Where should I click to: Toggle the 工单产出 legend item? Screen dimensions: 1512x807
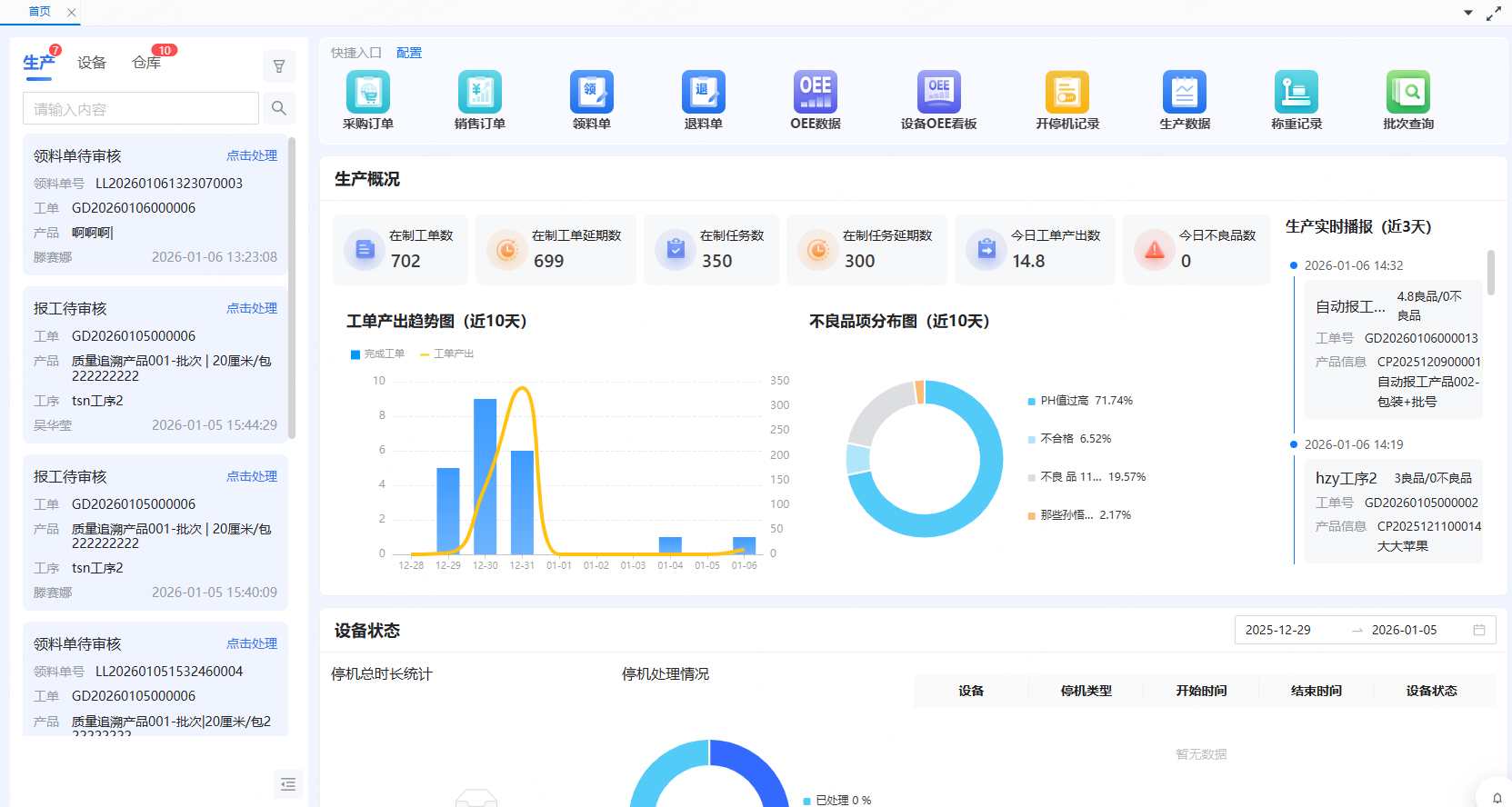(446, 354)
